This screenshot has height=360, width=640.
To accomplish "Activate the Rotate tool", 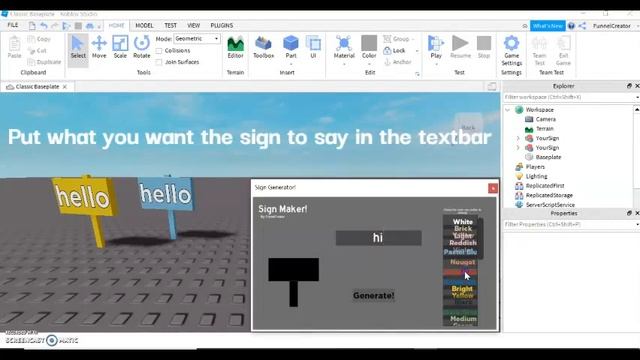I will [142, 48].
